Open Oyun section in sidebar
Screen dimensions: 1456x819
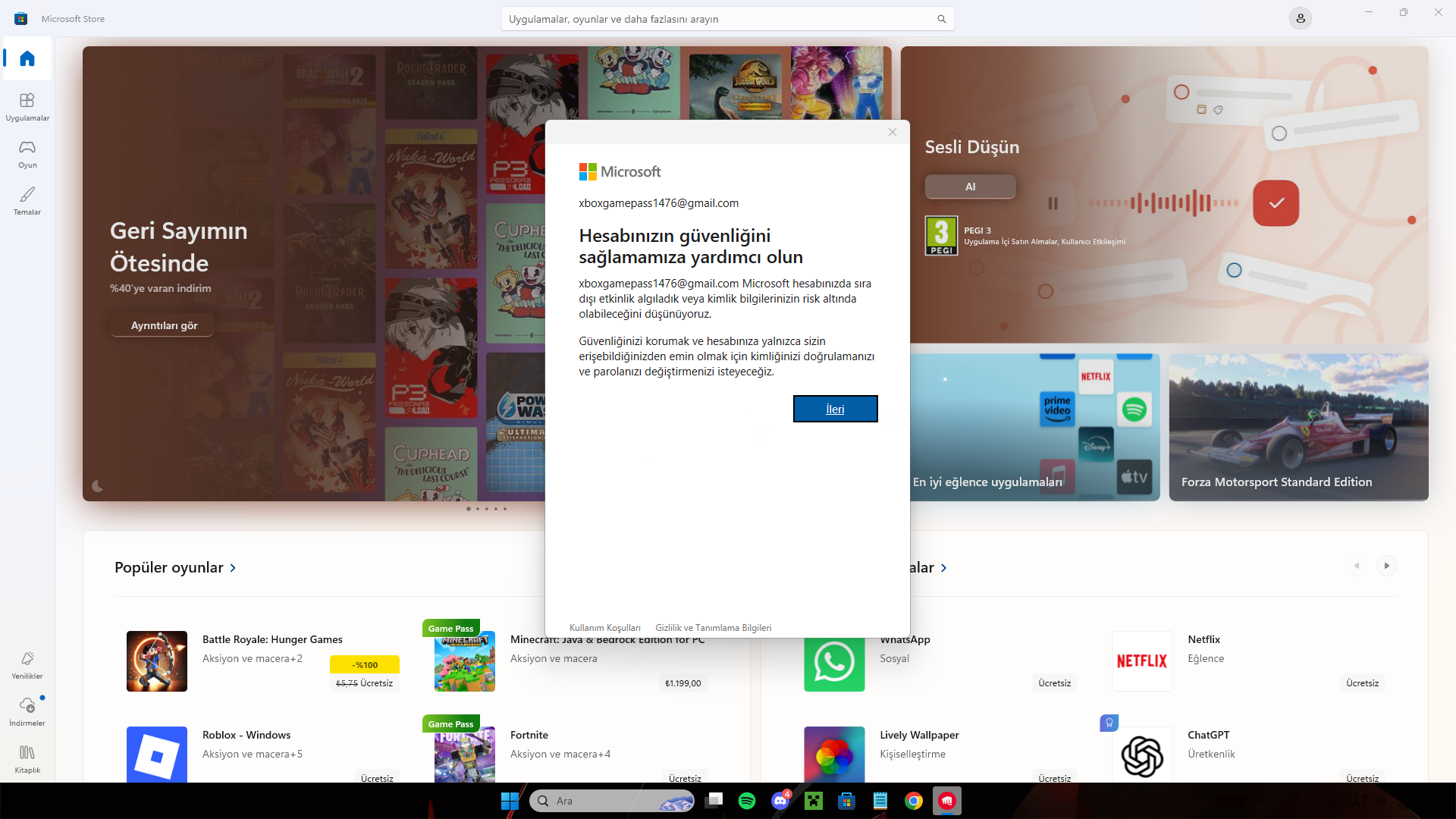[27, 154]
